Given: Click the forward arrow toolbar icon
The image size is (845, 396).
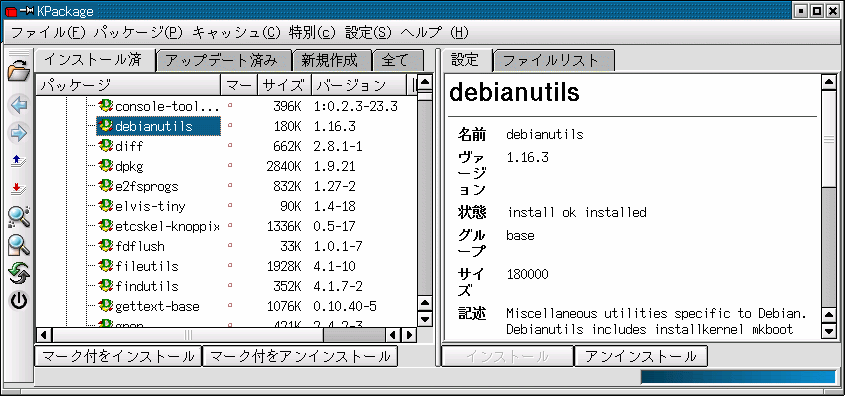Looking at the screenshot, I should (18, 133).
